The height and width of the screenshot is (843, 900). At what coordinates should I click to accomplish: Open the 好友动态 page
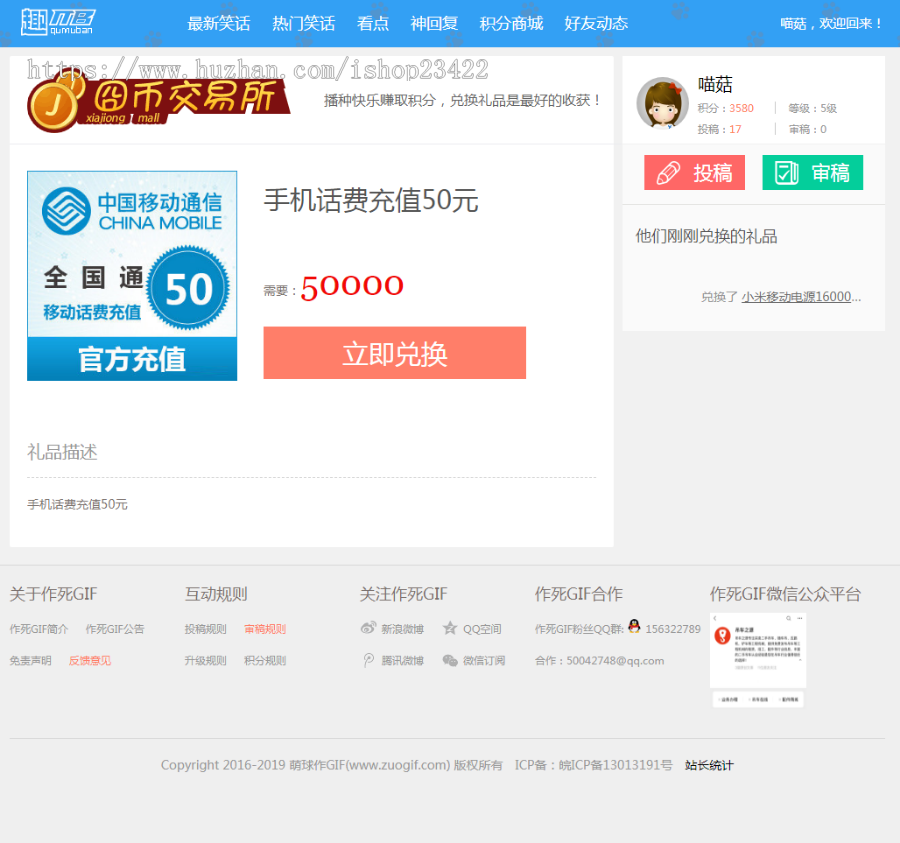pos(596,24)
